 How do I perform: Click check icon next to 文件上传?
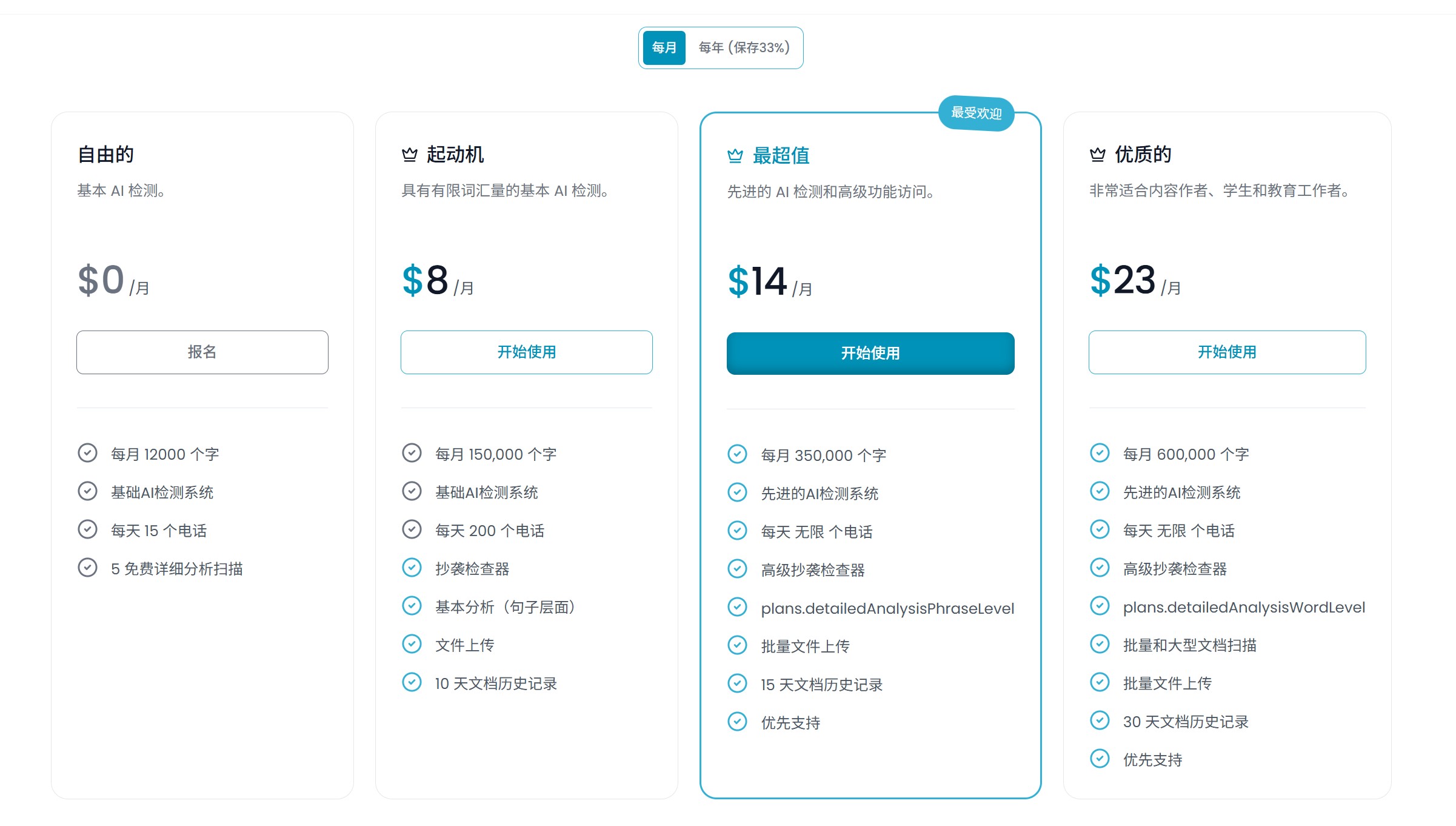[412, 644]
